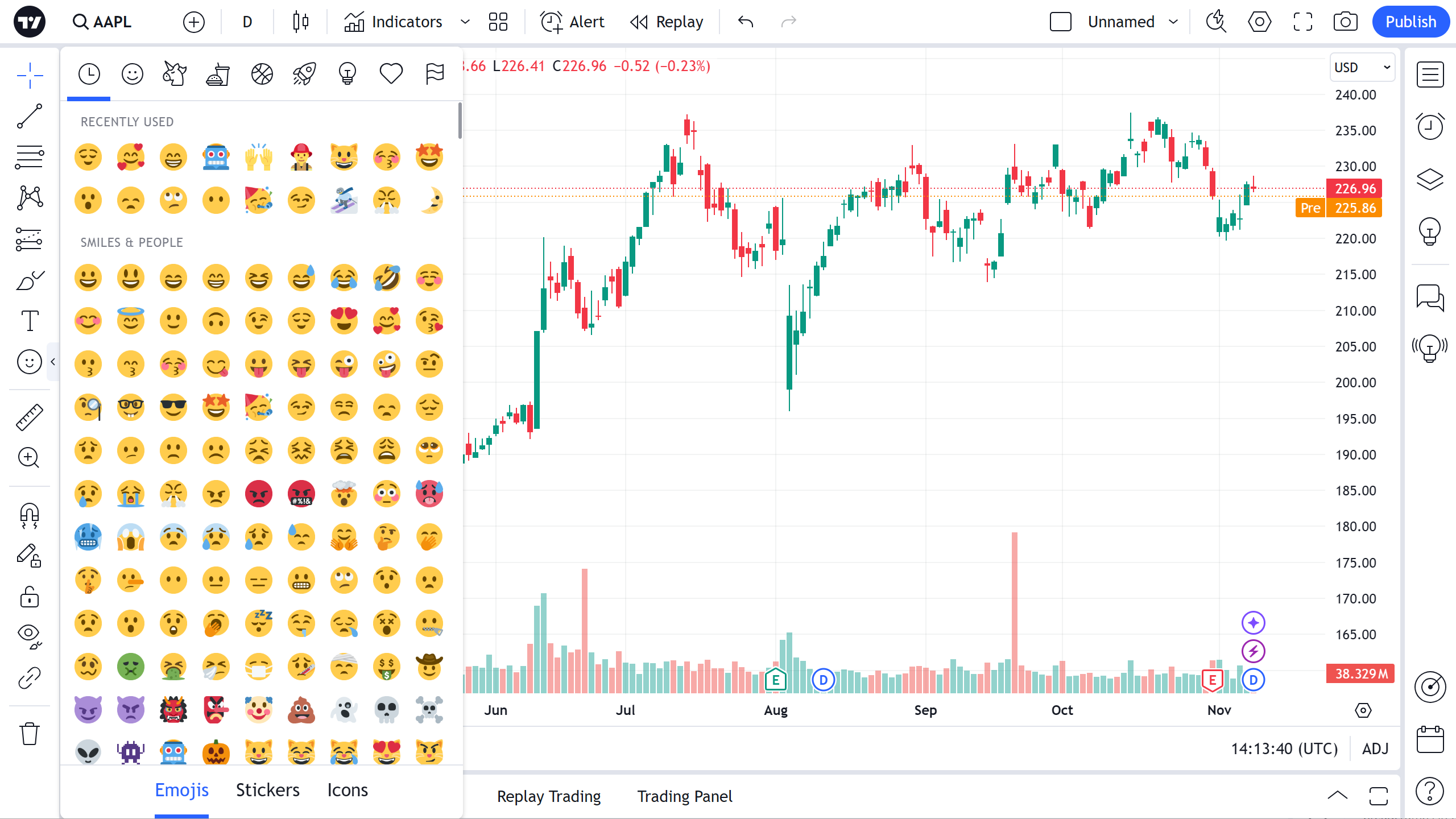Lock all drawings on the chart
The image size is (1456, 819).
click(29, 597)
